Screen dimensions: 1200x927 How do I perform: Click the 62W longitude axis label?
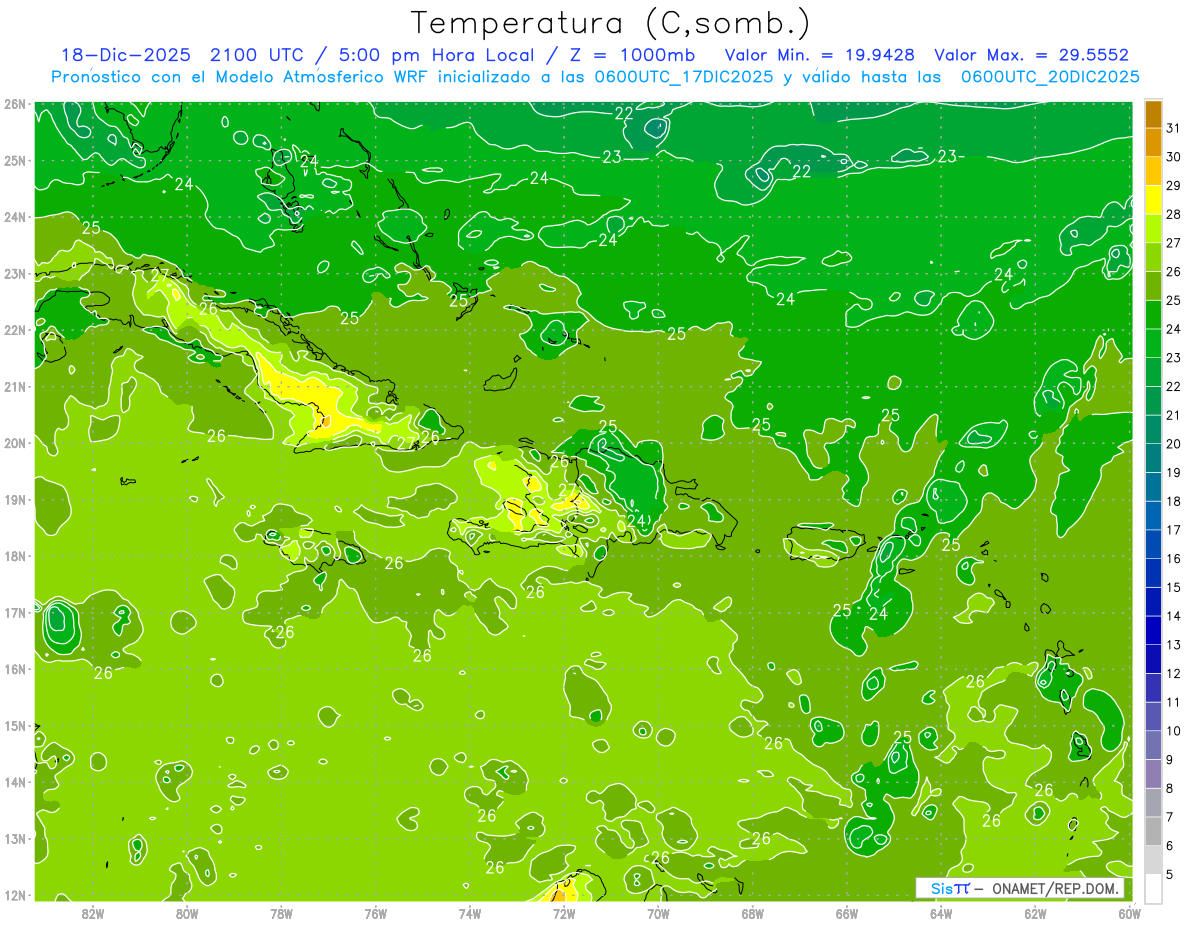(x=1035, y=913)
